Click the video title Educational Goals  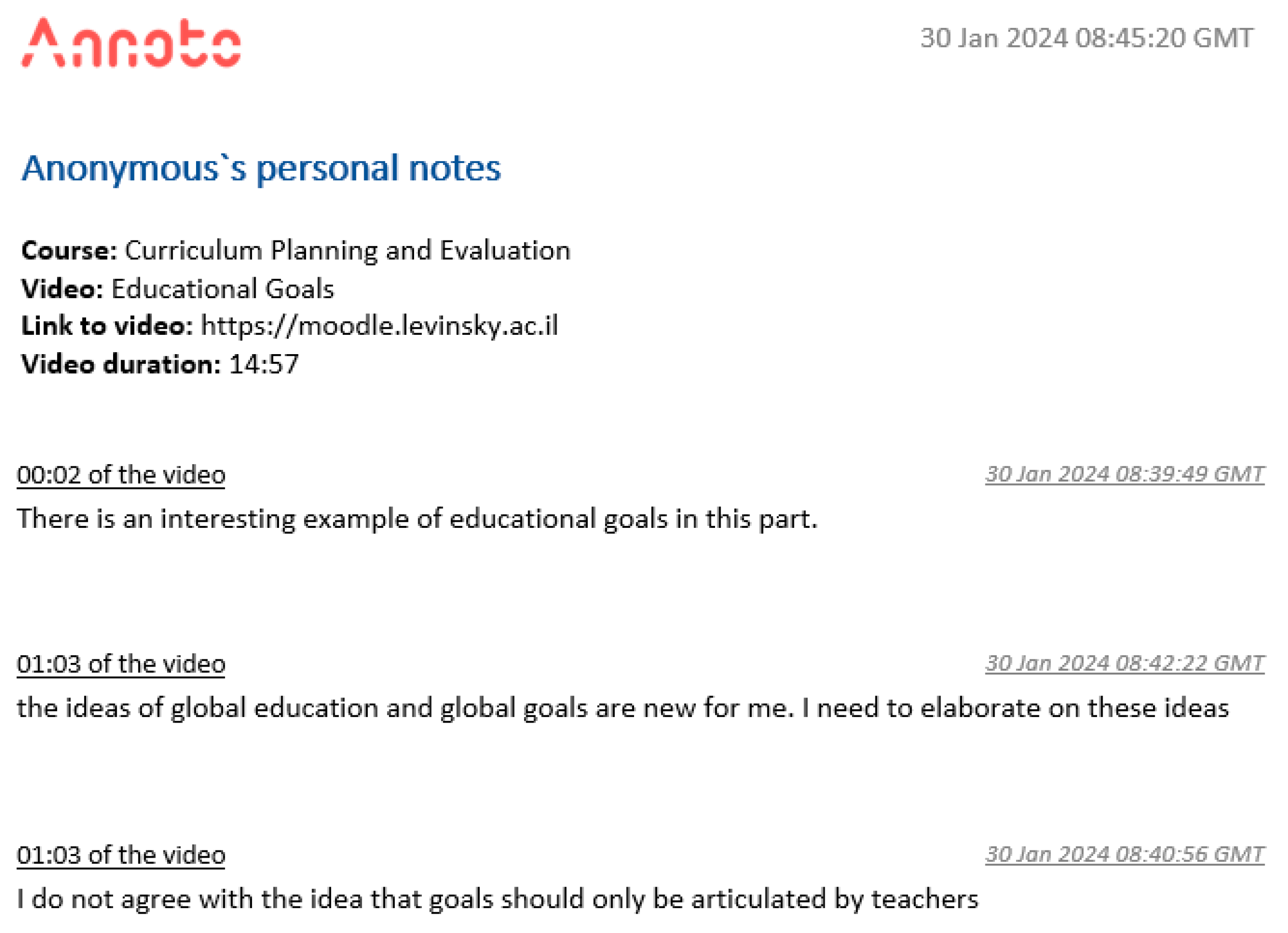223,289
